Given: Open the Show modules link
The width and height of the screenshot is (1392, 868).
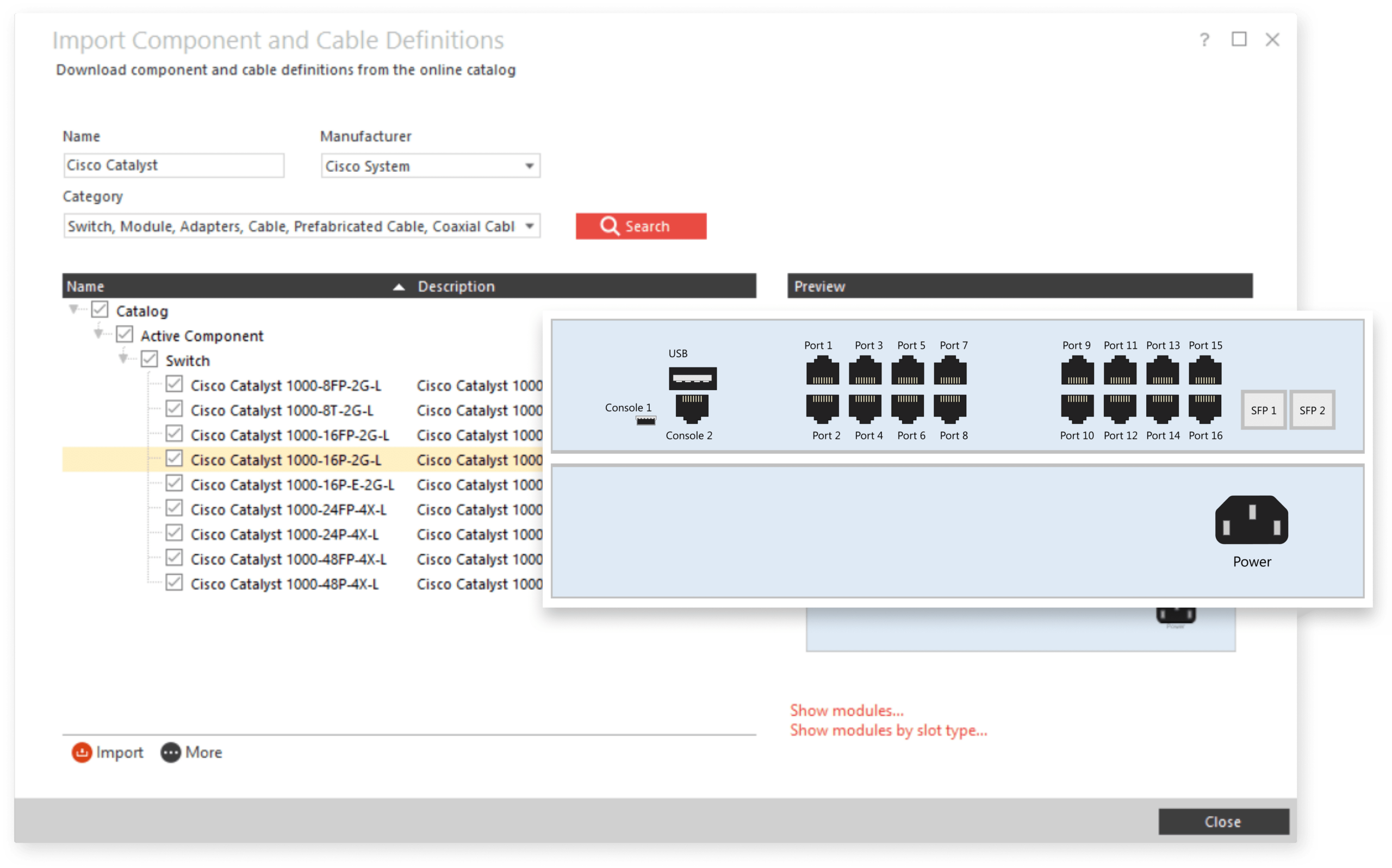Looking at the screenshot, I should click(x=847, y=710).
